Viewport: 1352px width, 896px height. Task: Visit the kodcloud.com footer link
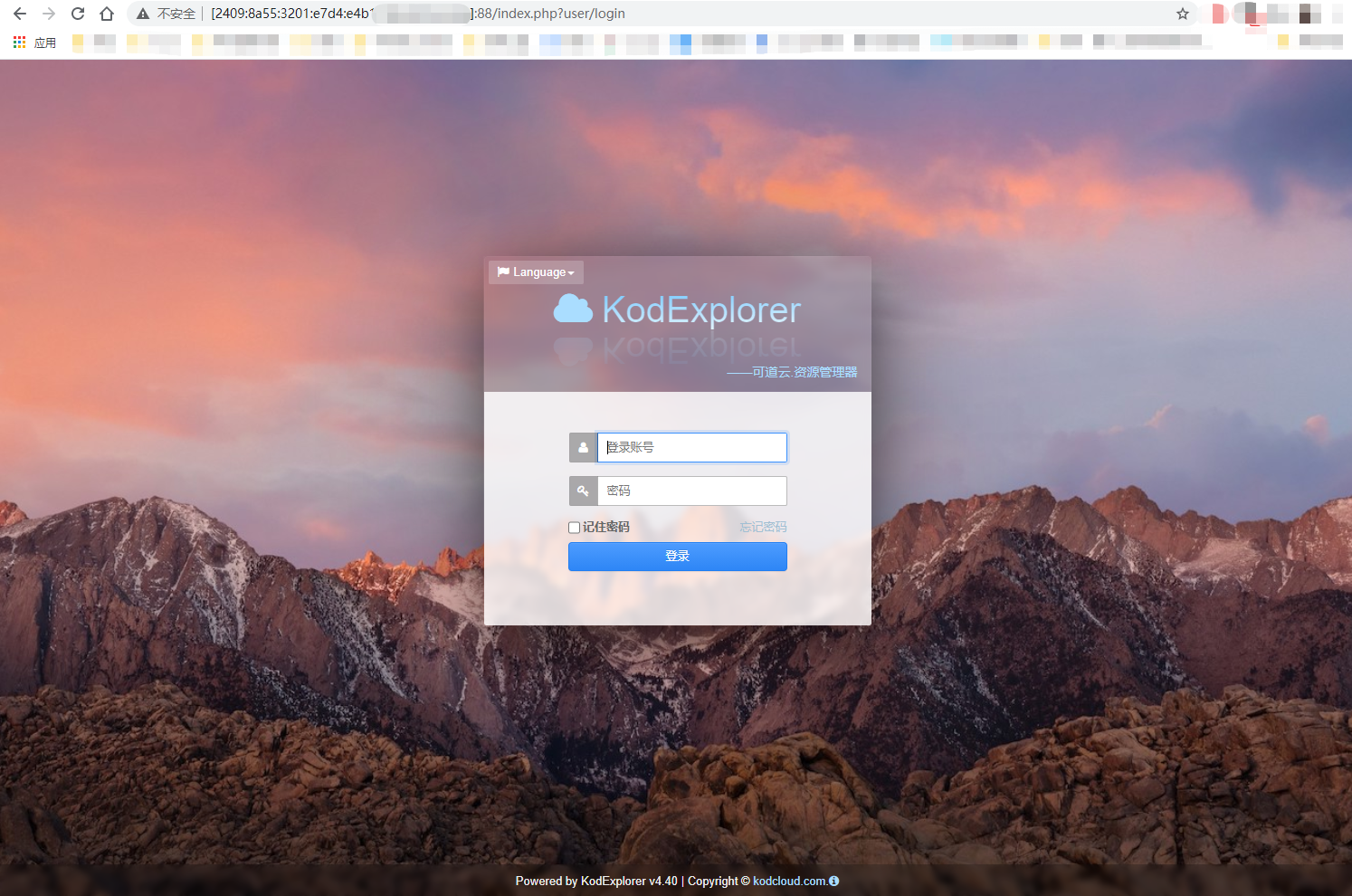[789, 881]
